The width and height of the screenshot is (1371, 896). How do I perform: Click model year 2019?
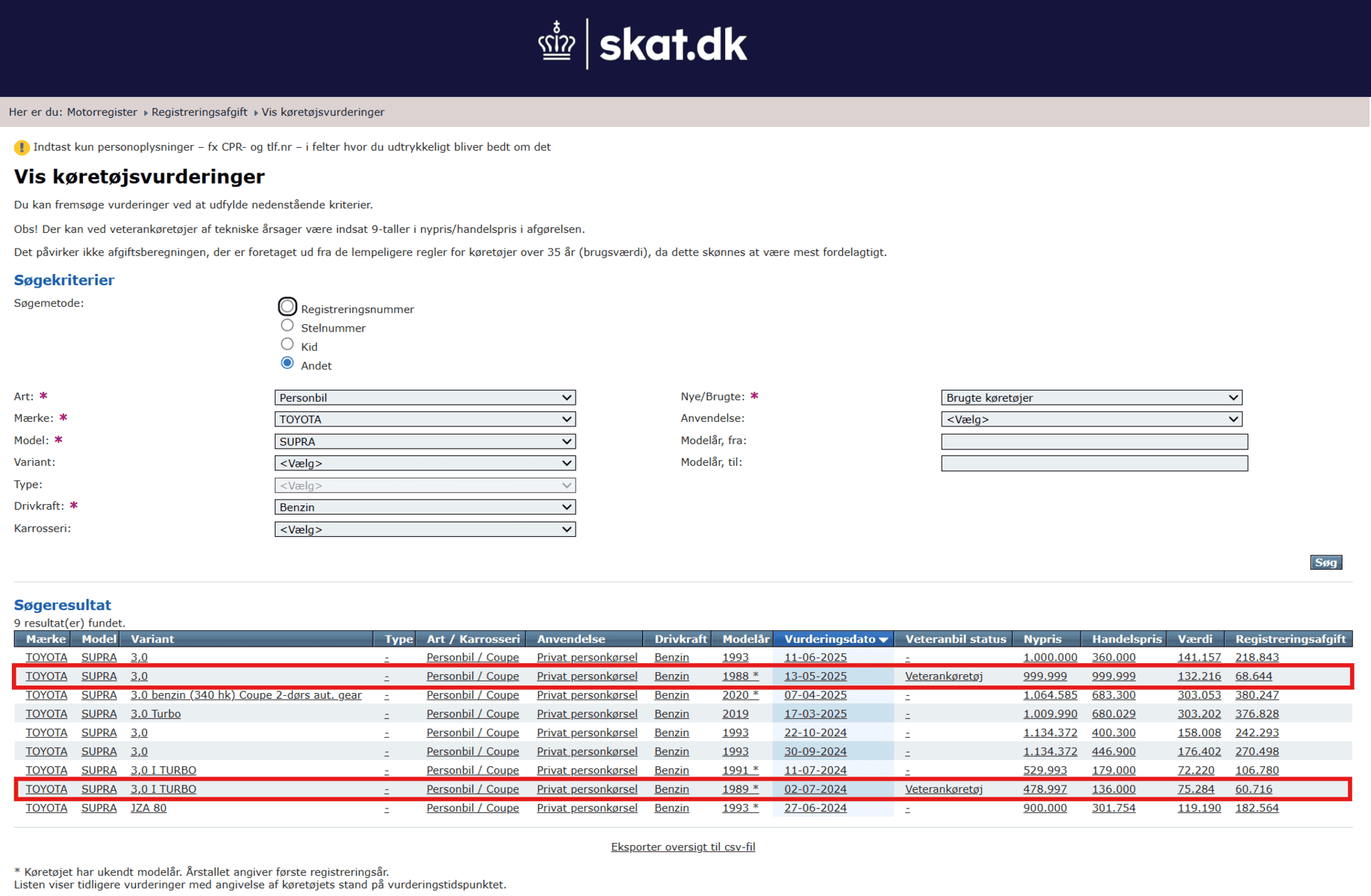coord(736,714)
